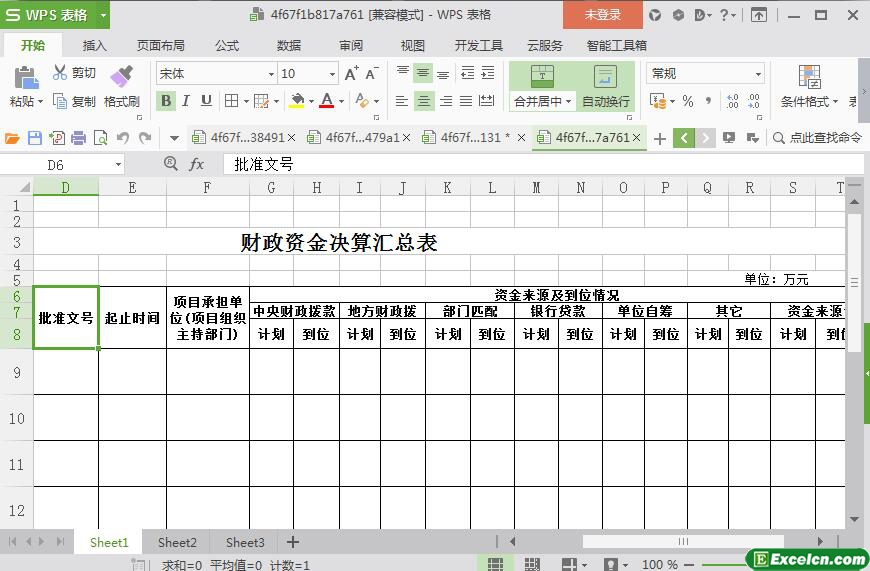The height and width of the screenshot is (571, 870).
Task: Expand the 合并居中 dropdown arrow
Action: coord(568,102)
